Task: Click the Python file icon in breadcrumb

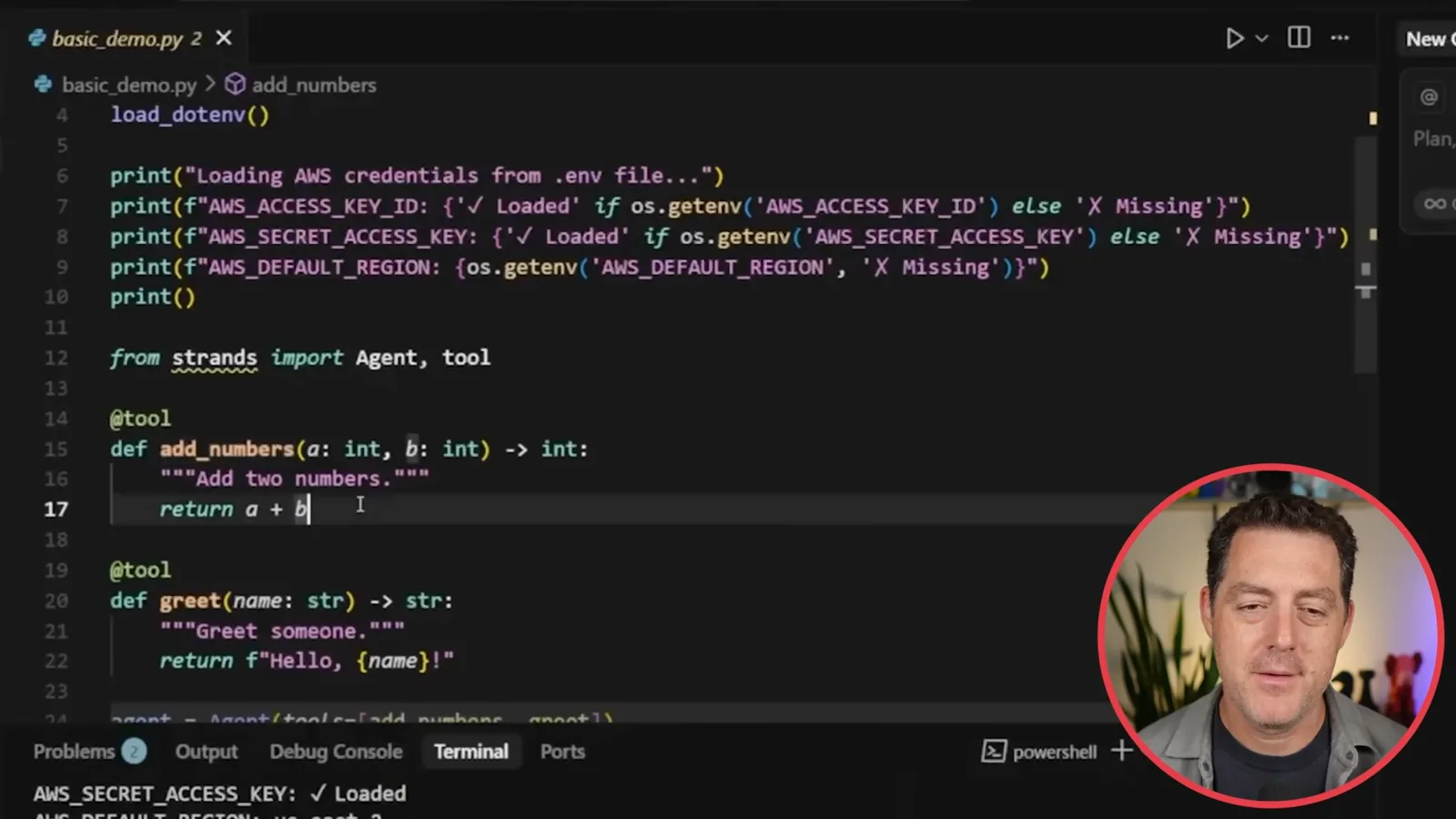Action: (x=43, y=85)
